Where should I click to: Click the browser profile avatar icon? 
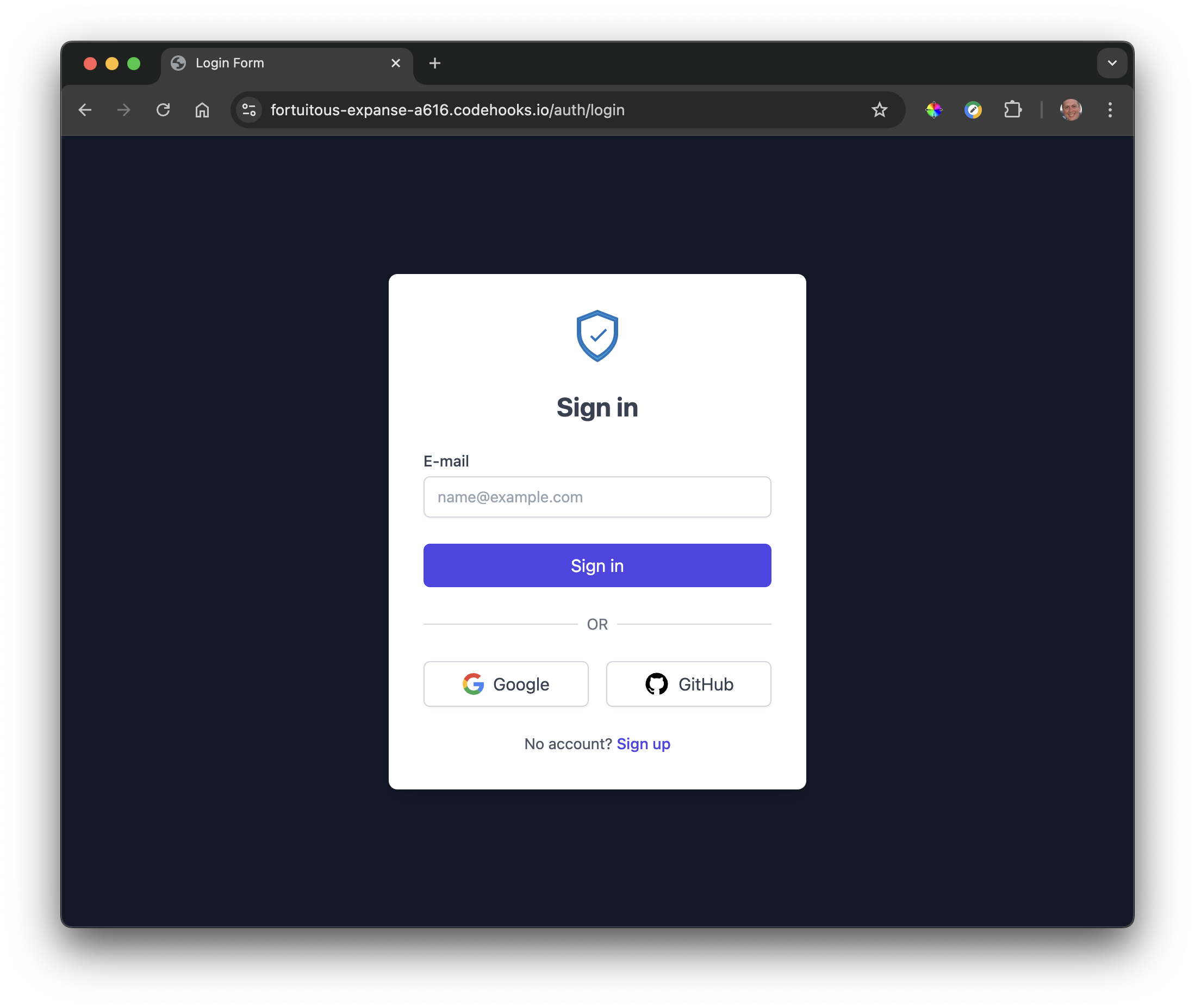click(1071, 110)
